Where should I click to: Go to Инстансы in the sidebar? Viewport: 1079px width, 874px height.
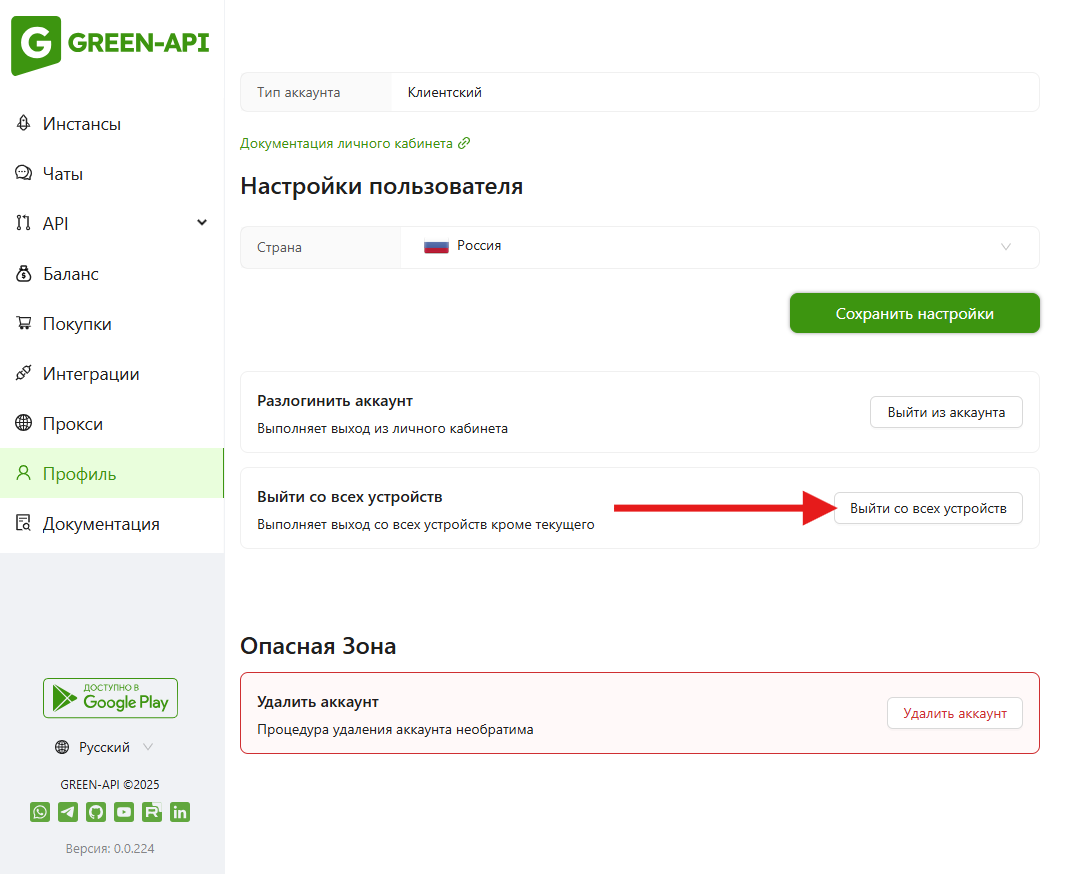pos(81,124)
